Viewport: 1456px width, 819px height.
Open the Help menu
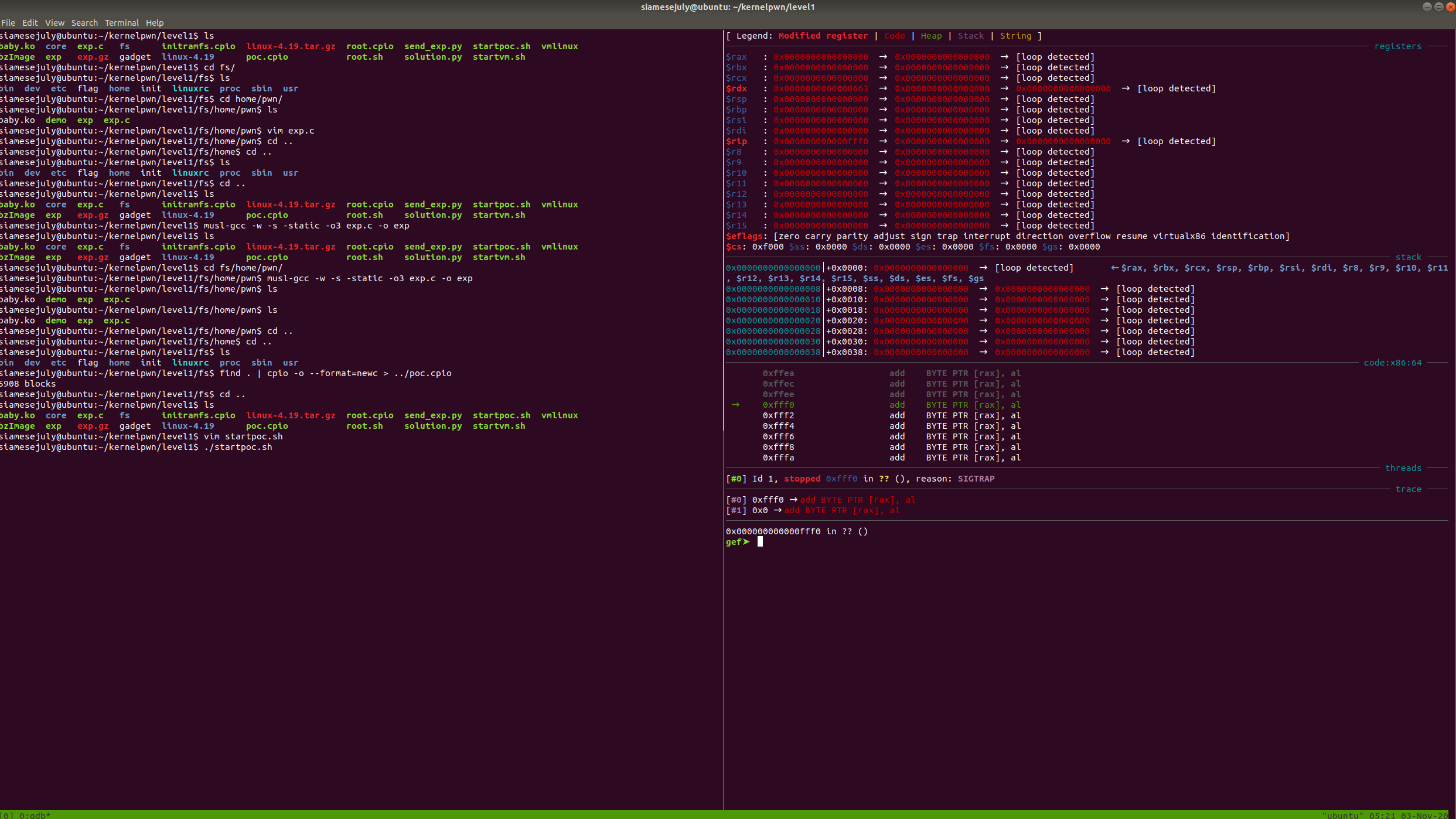point(155,23)
